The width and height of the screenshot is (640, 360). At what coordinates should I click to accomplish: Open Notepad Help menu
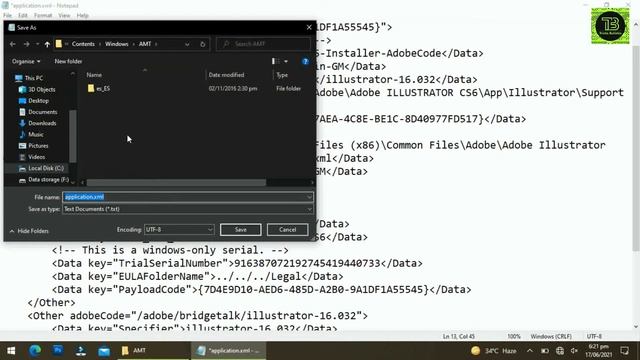pos(82,16)
